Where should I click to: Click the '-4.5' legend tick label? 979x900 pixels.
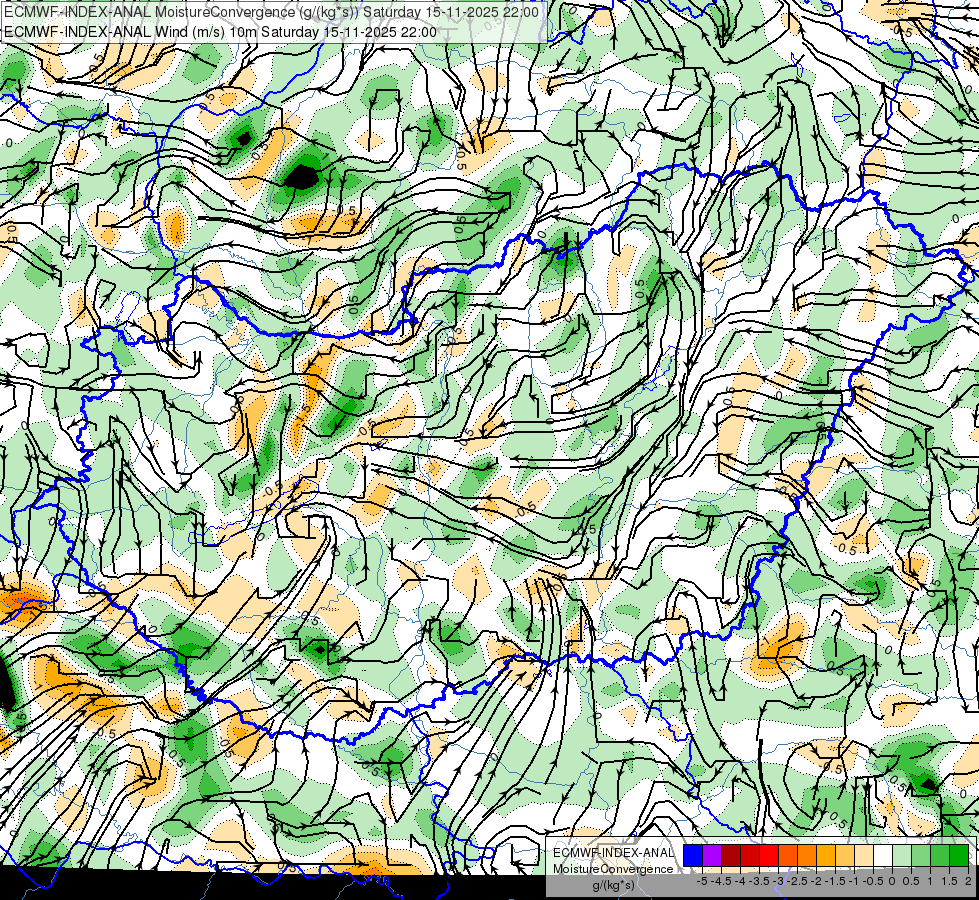[721, 881]
